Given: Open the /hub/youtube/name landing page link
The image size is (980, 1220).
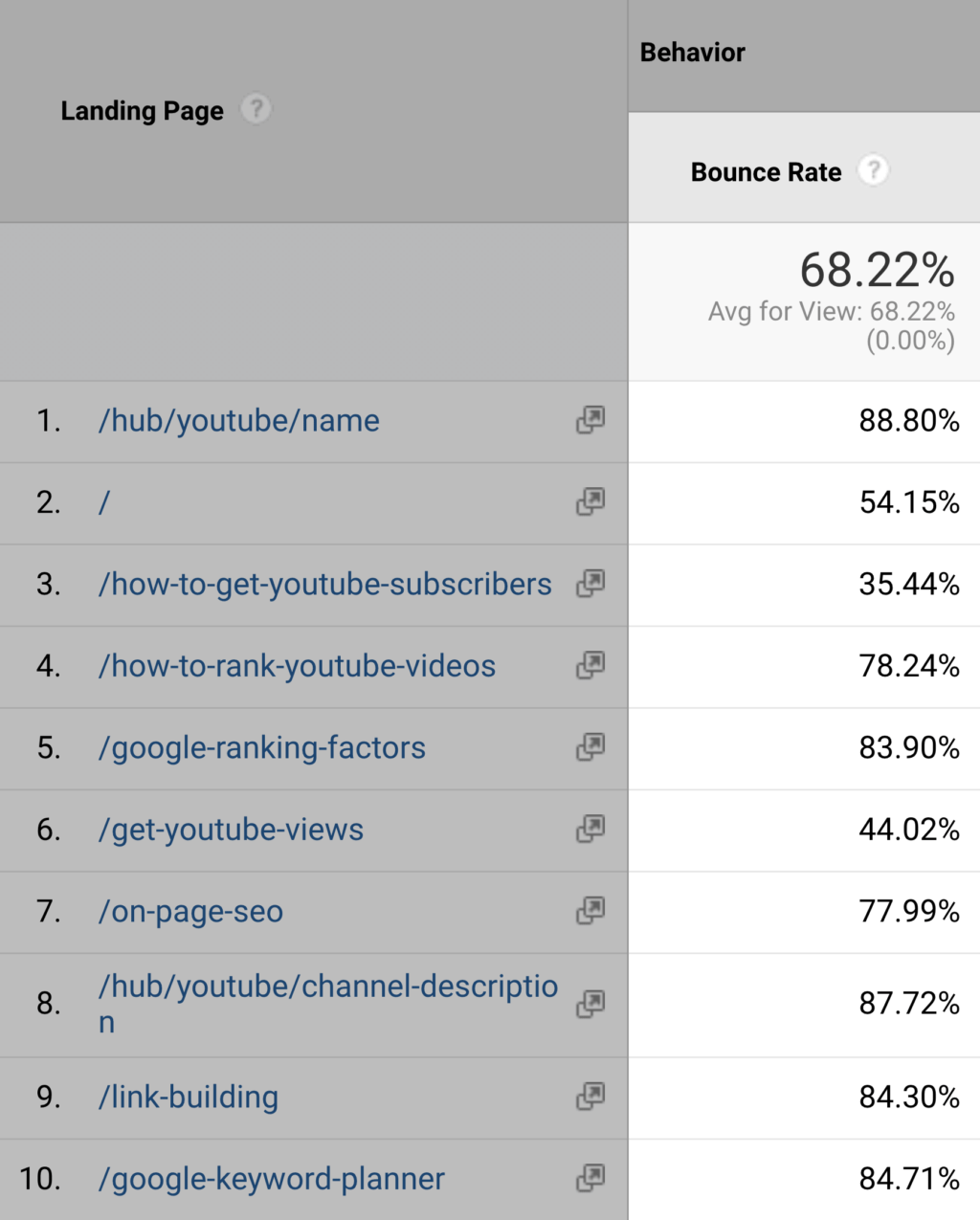Looking at the screenshot, I should 238,421.
